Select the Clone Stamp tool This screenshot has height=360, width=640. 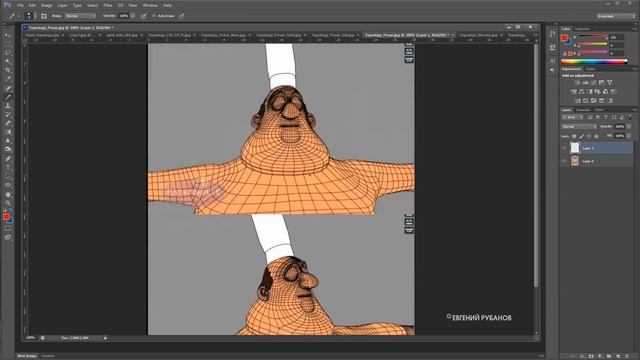pyautogui.click(x=8, y=106)
